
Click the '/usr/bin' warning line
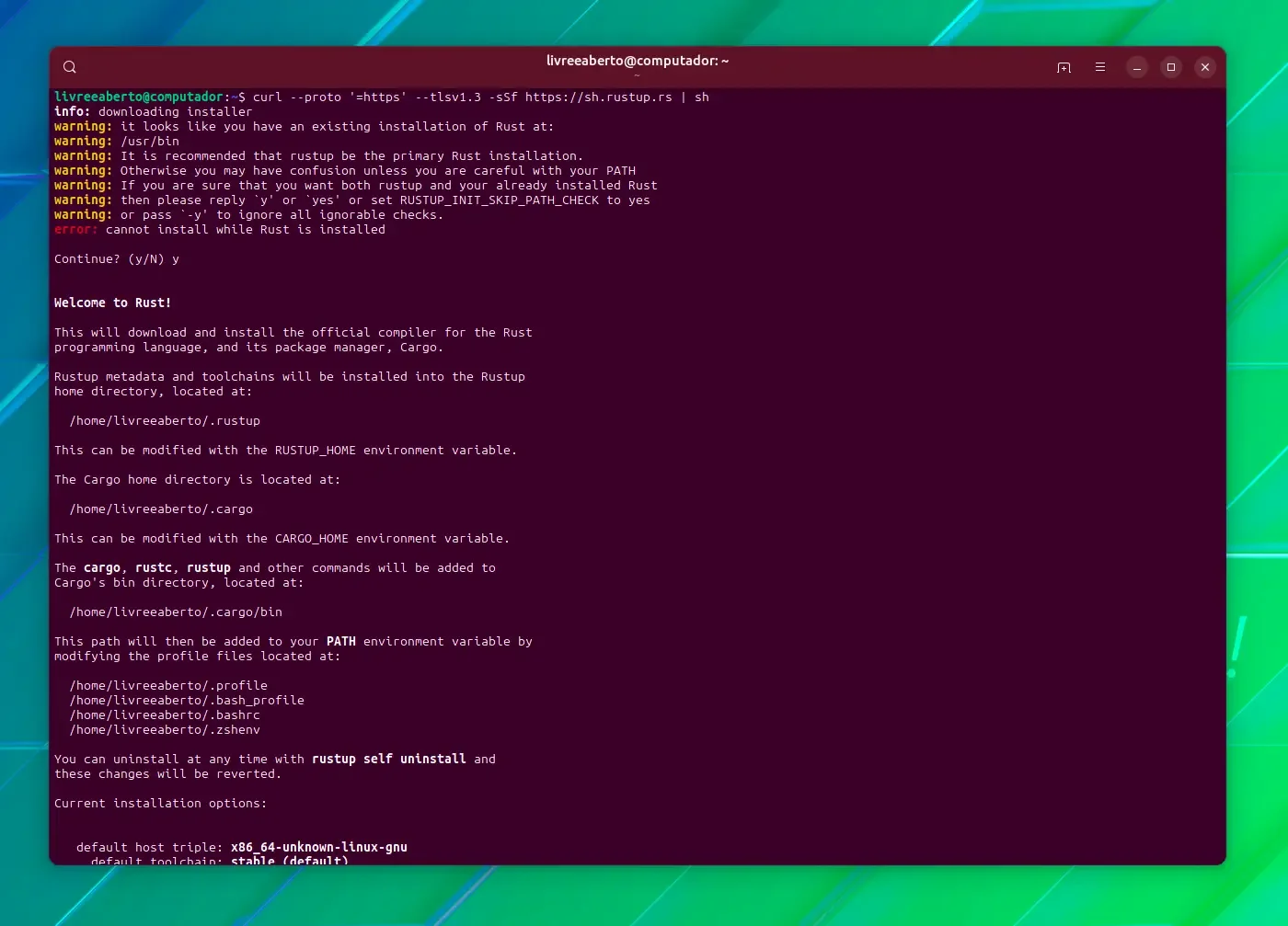[x=117, y=142]
